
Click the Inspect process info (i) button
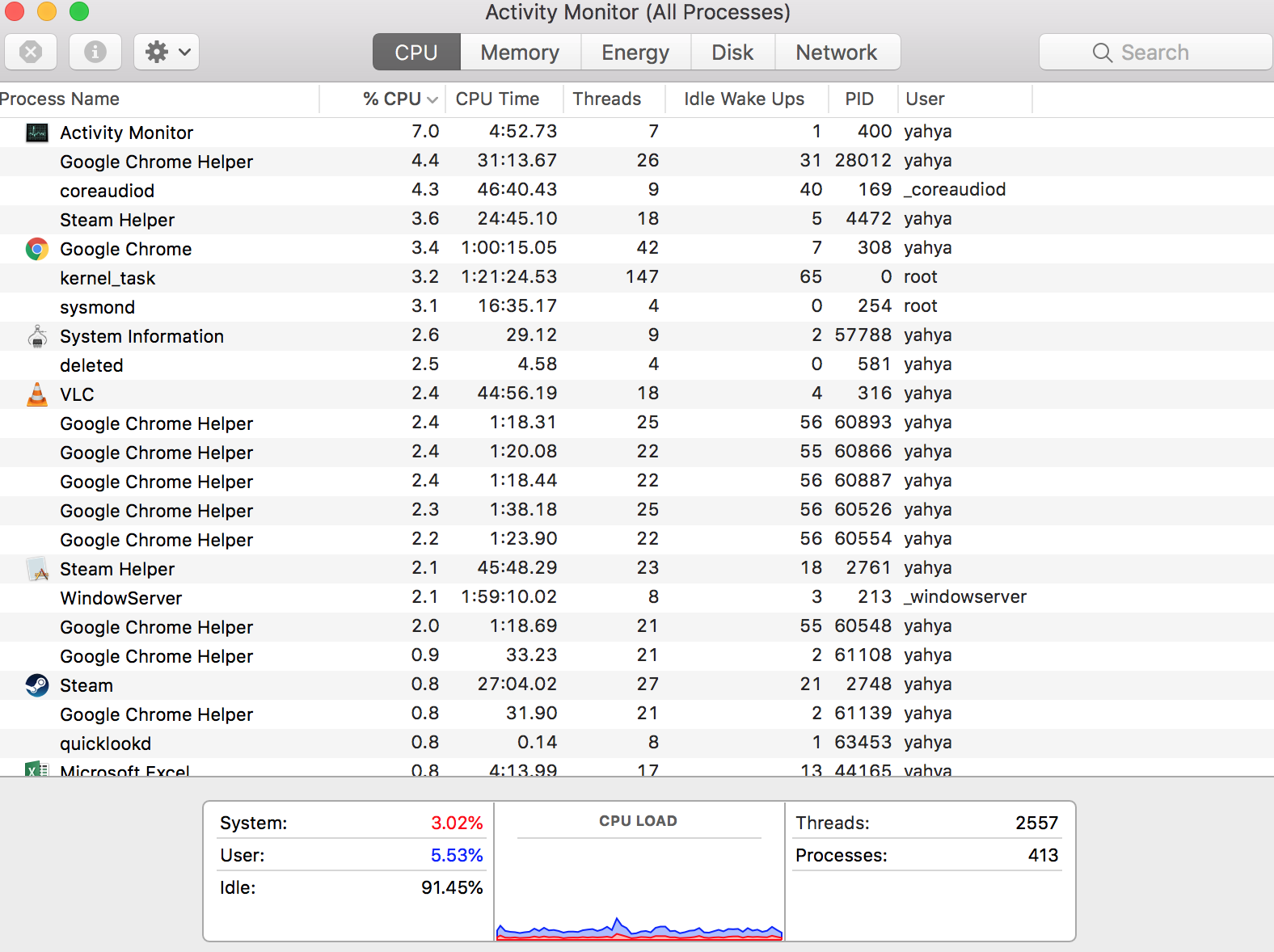click(x=95, y=52)
